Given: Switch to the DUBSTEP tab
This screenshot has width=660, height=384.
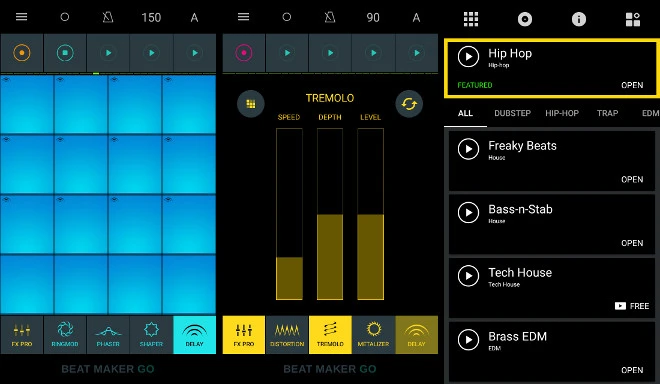Looking at the screenshot, I should [x=512, y=113].
